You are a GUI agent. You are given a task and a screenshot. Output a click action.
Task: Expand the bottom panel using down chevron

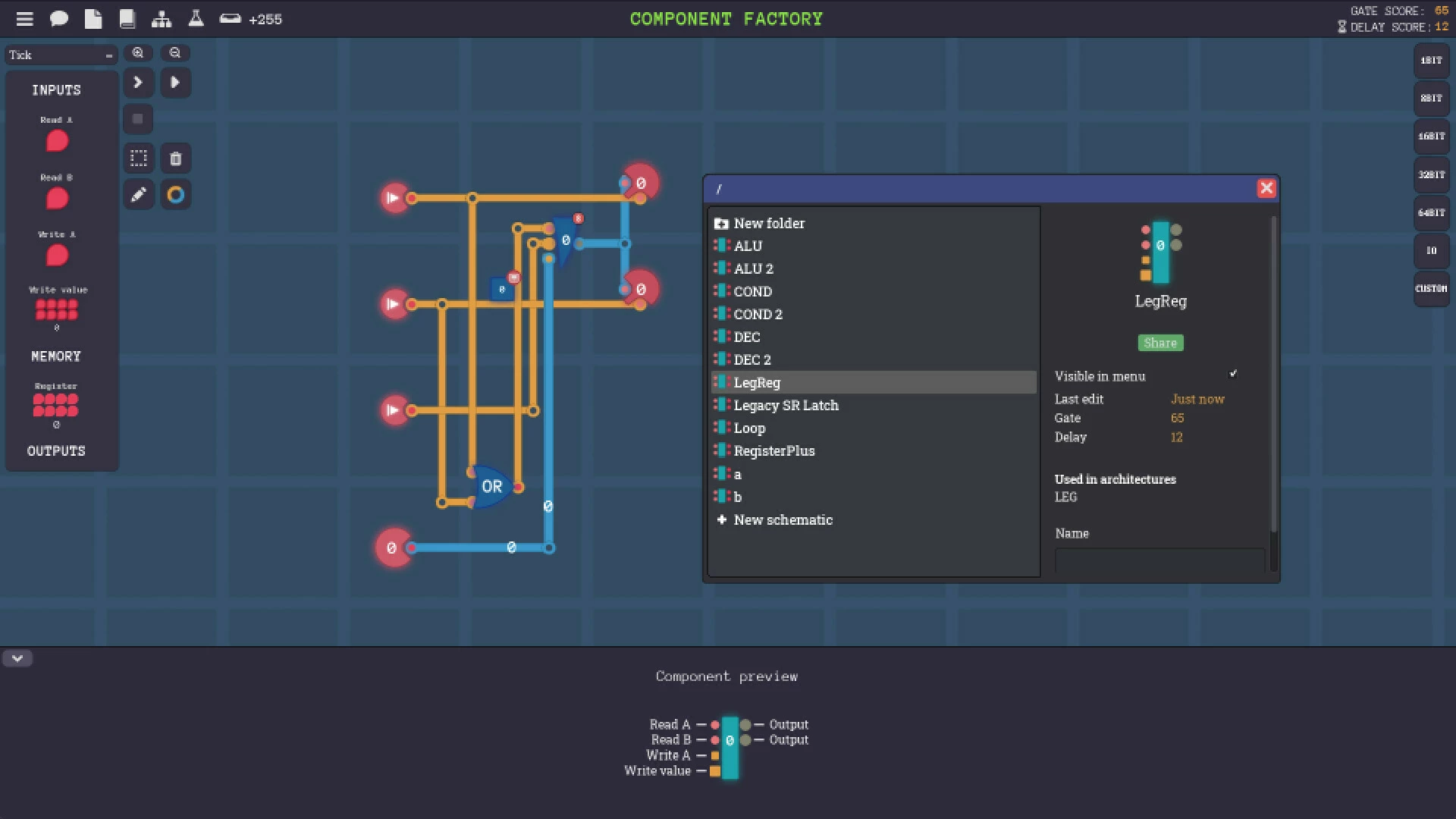click(17, 658)
